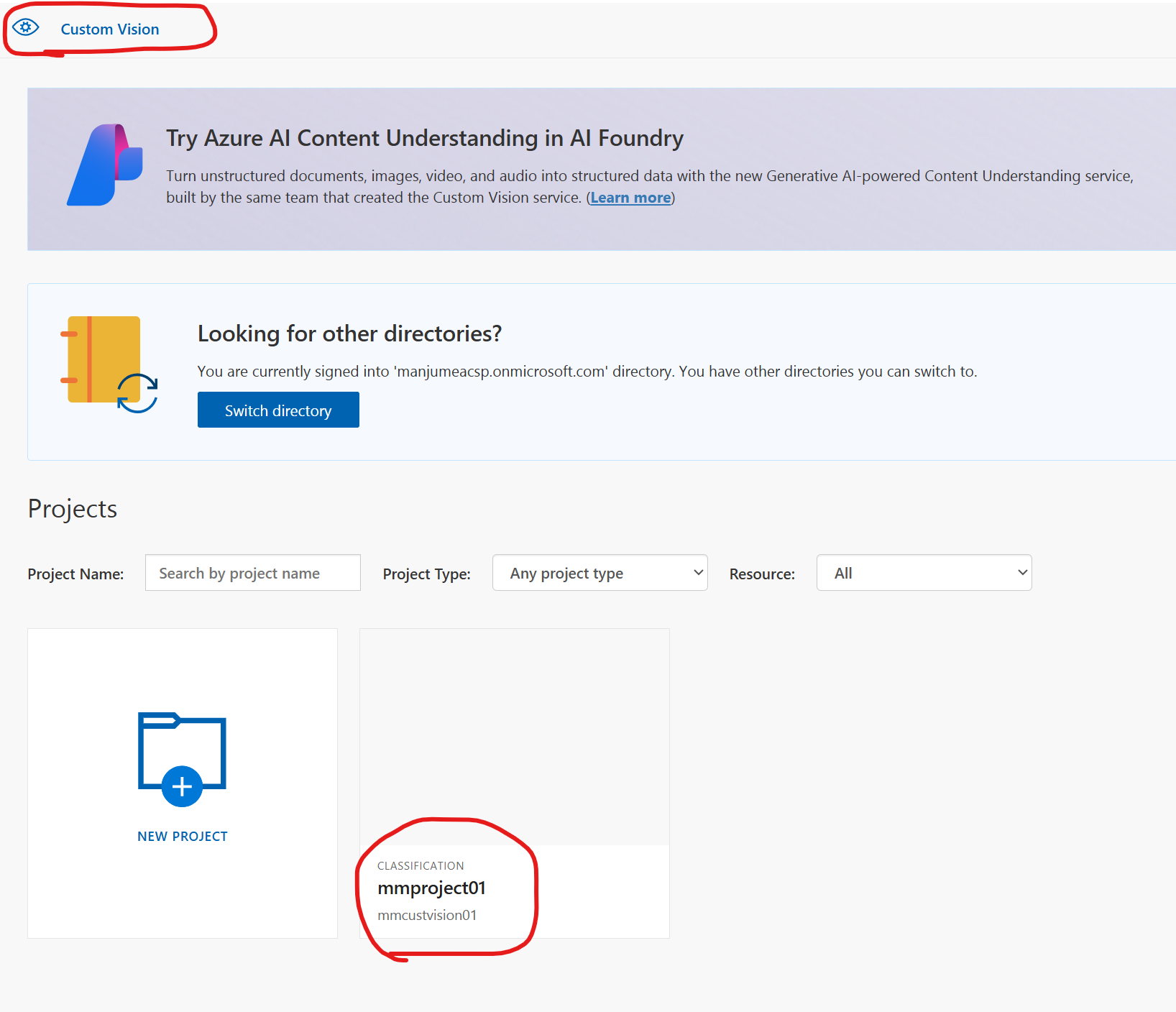Click the mmproject01 project title
This screenshot has width=1176, height=1012.
[x=432, y=888]
